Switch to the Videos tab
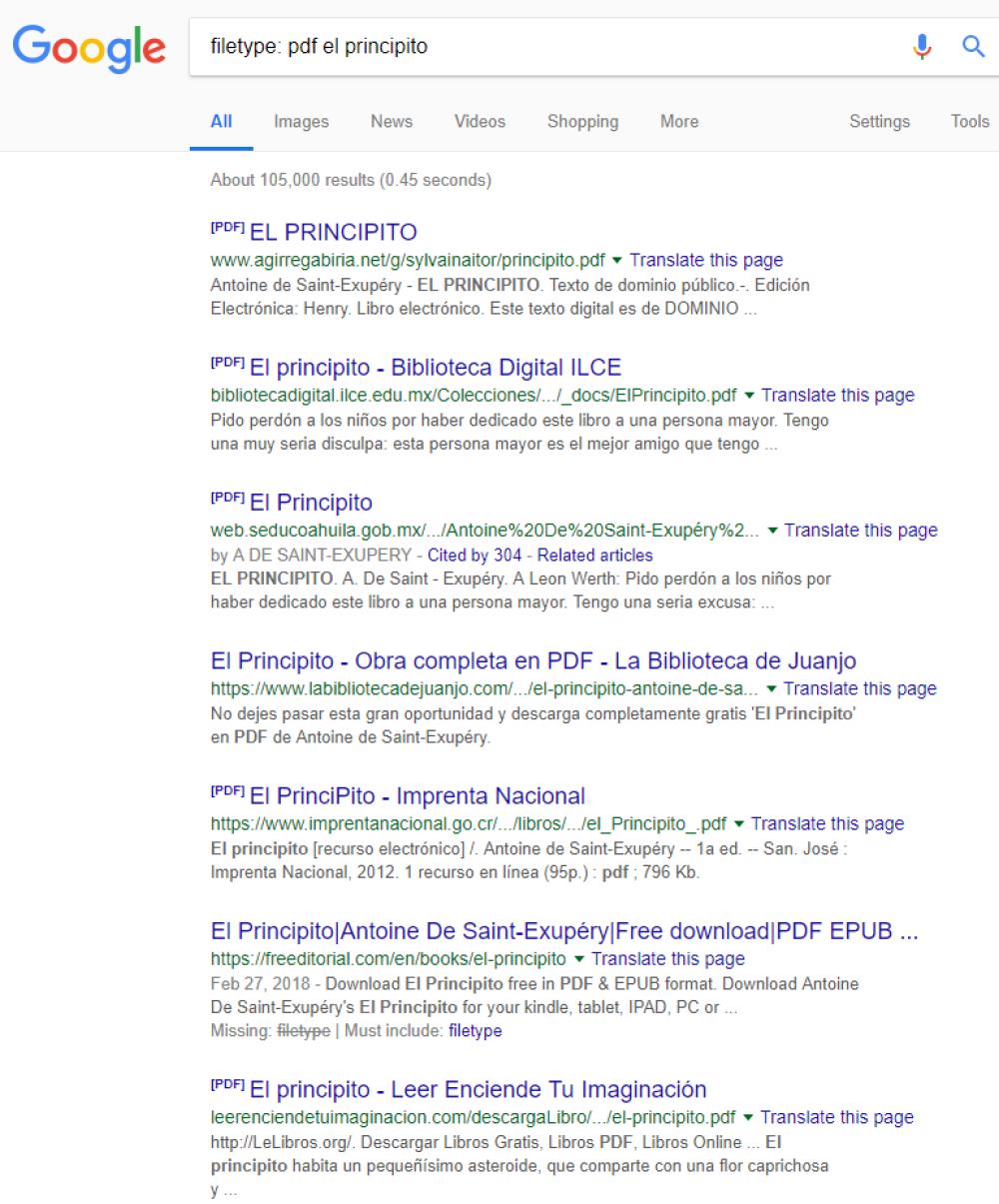This screenshot has height=1204, width=999. (480, 121)
